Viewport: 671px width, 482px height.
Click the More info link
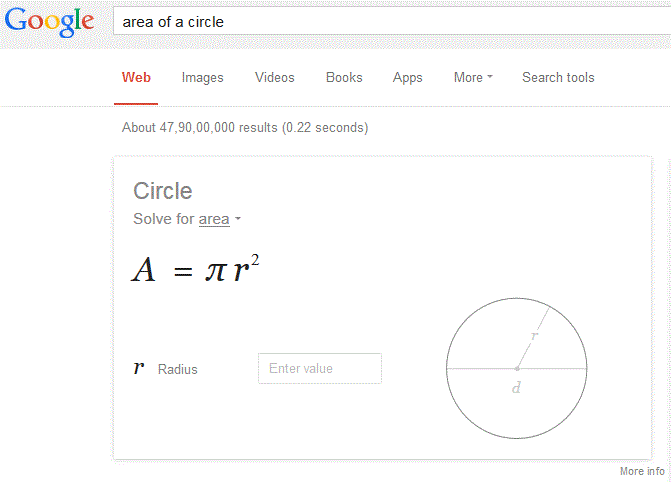coord(642,471)
